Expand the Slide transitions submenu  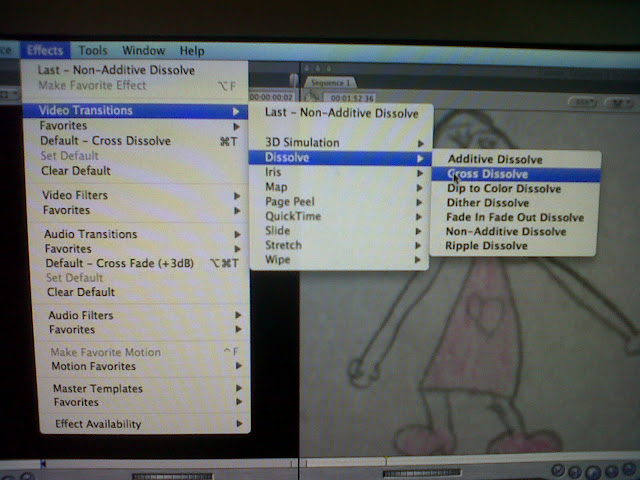[339, 231]
